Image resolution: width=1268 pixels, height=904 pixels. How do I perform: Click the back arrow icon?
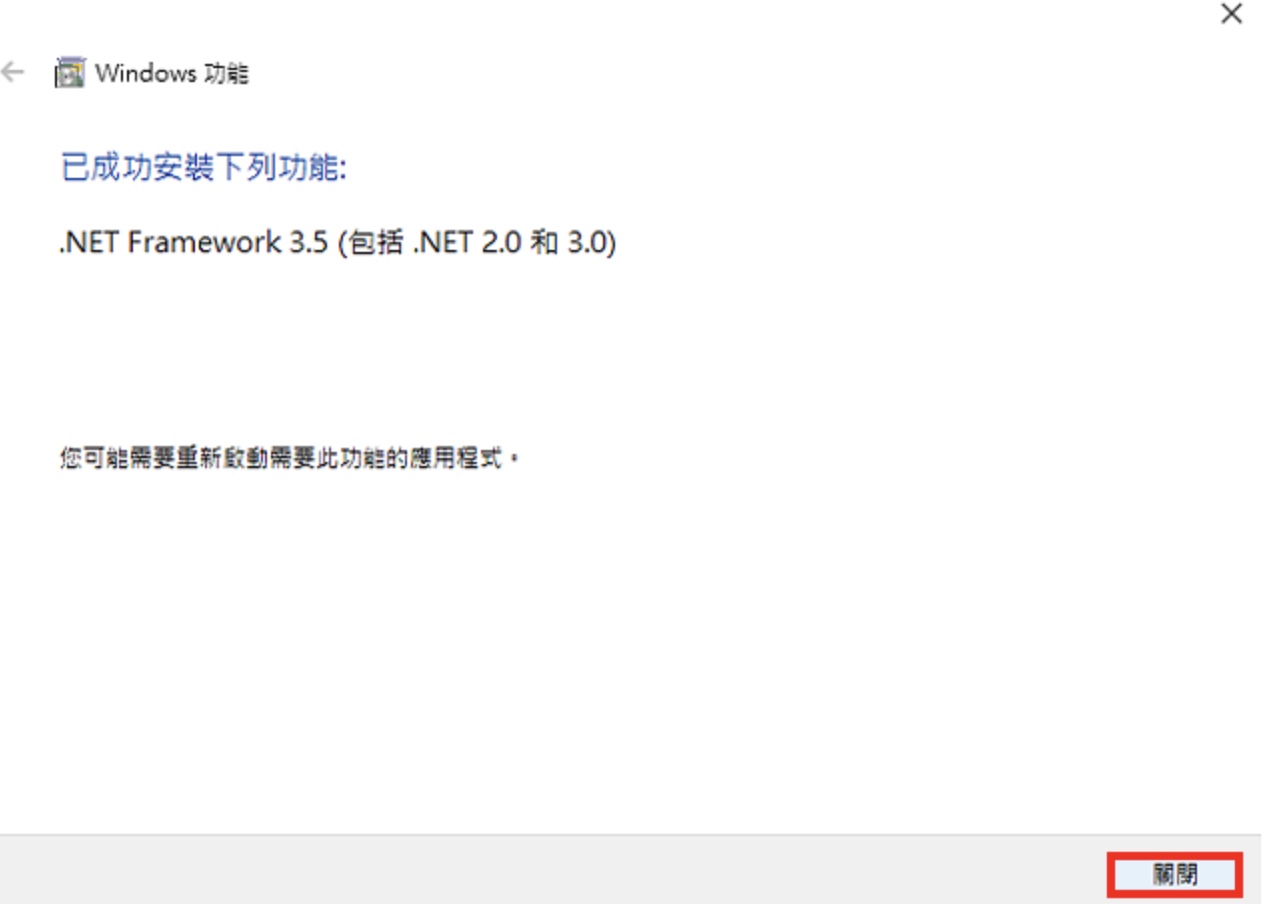coord(12,73)
